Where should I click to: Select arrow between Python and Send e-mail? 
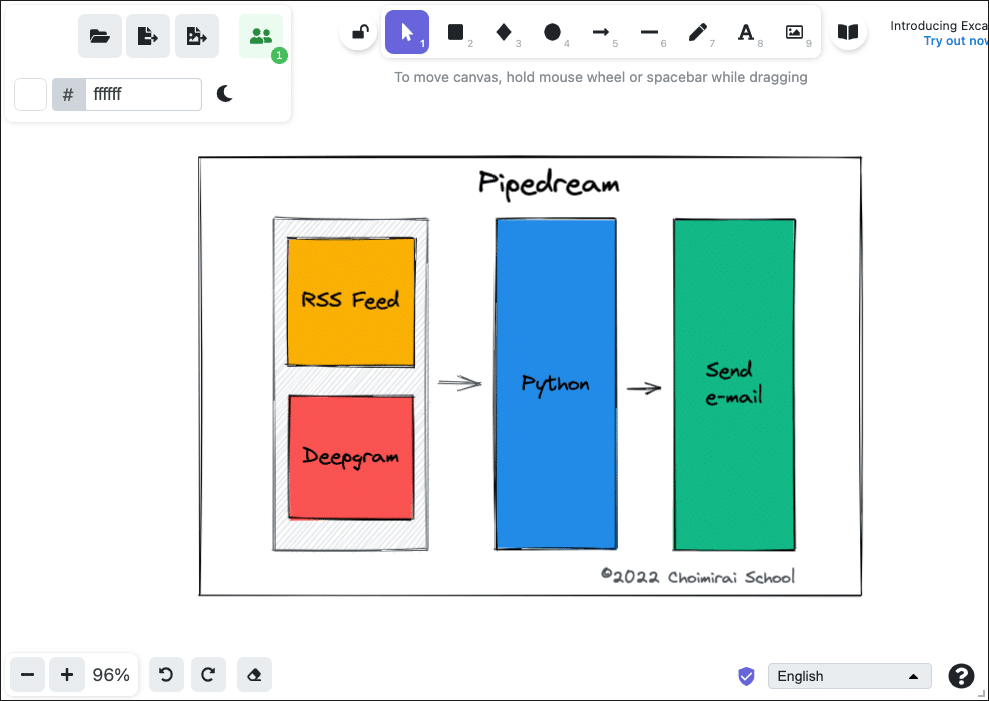[644, 388]
